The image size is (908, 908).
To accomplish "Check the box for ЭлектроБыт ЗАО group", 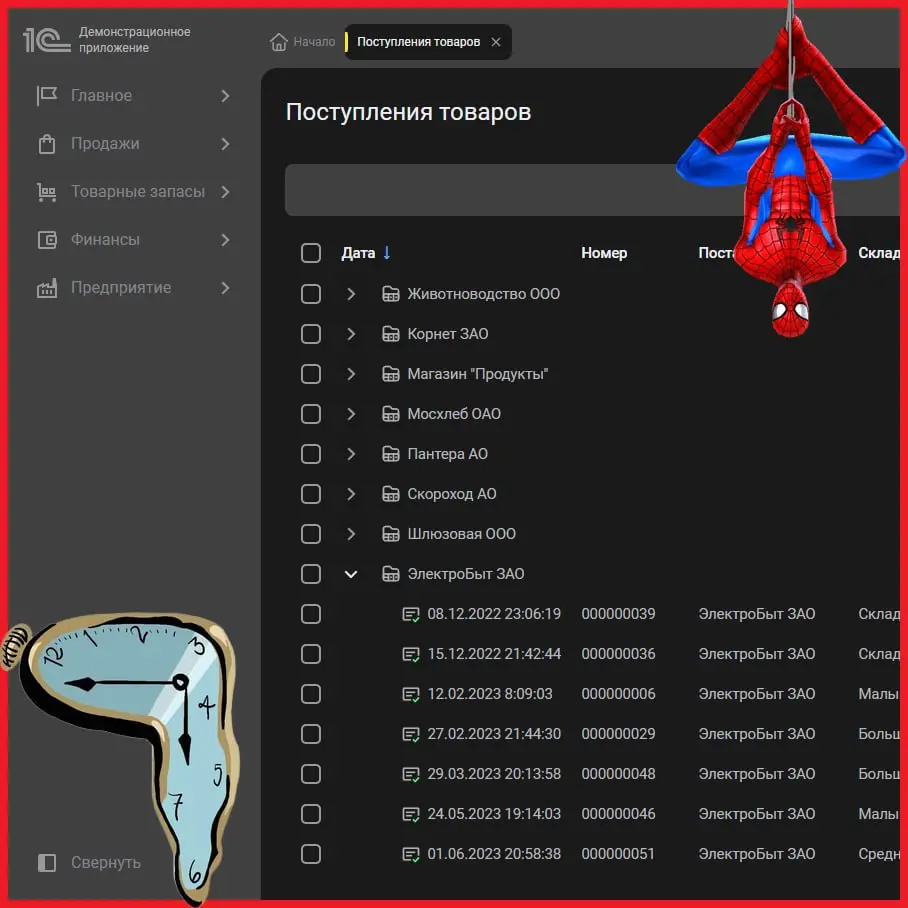I will [x=311, y=574].
